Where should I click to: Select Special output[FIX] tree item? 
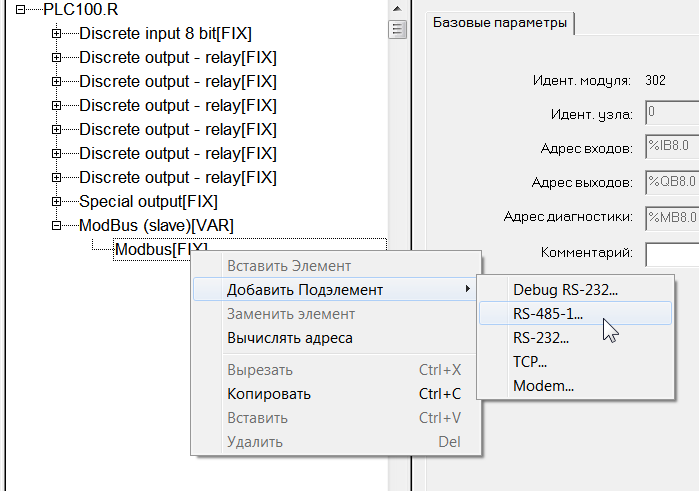[141, 201]
